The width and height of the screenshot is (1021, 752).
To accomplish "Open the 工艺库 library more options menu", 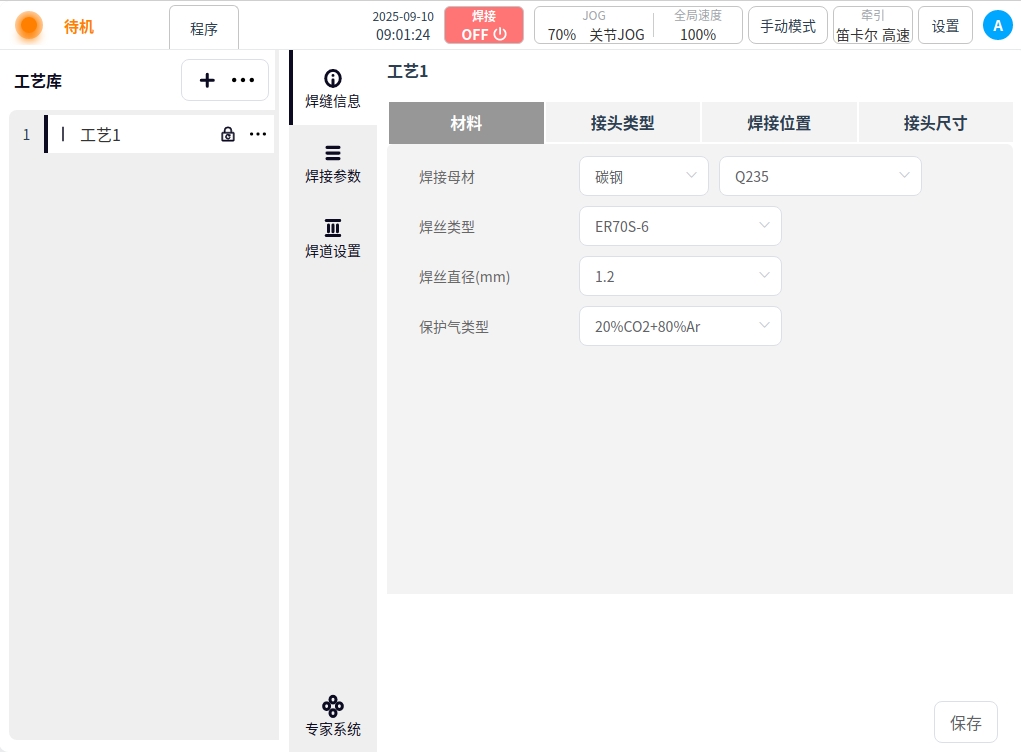I will coord(243,81).
